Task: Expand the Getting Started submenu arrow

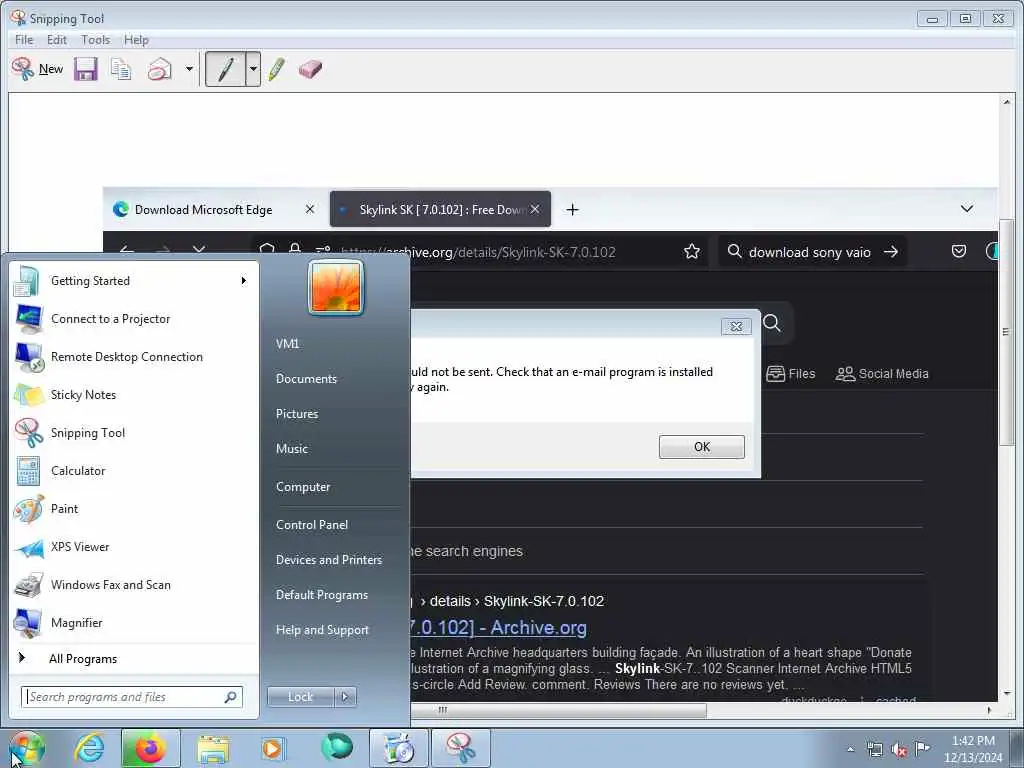Action: [244, 281]
